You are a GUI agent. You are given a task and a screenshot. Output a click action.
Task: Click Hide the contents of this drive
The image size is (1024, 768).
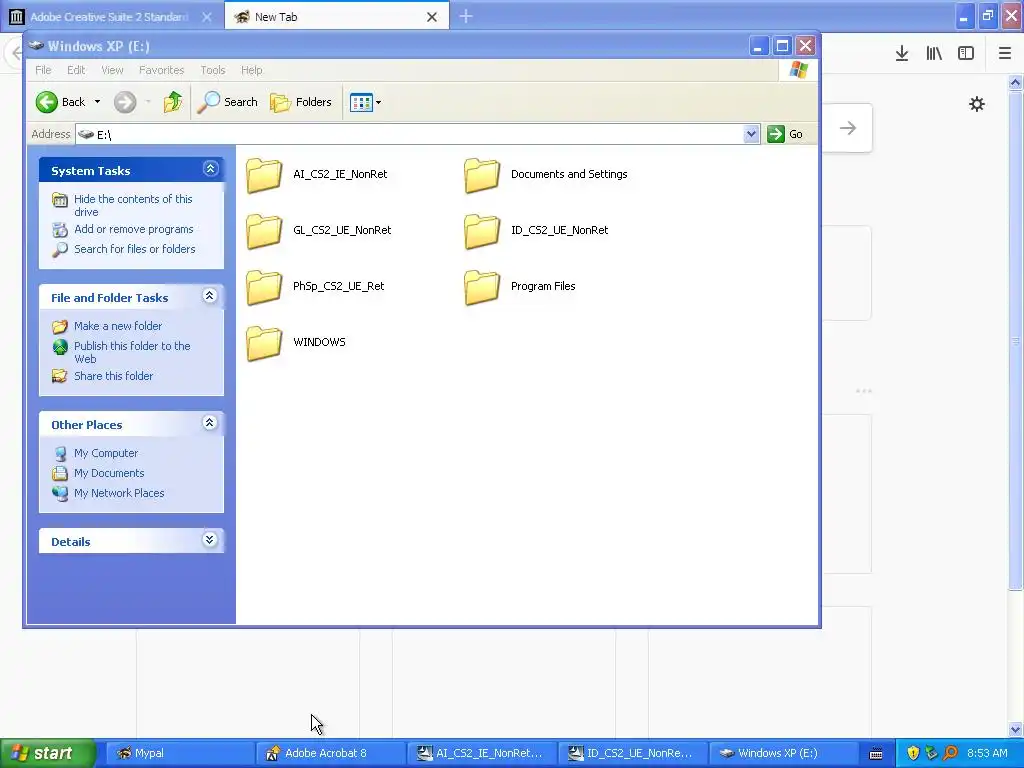133,205
